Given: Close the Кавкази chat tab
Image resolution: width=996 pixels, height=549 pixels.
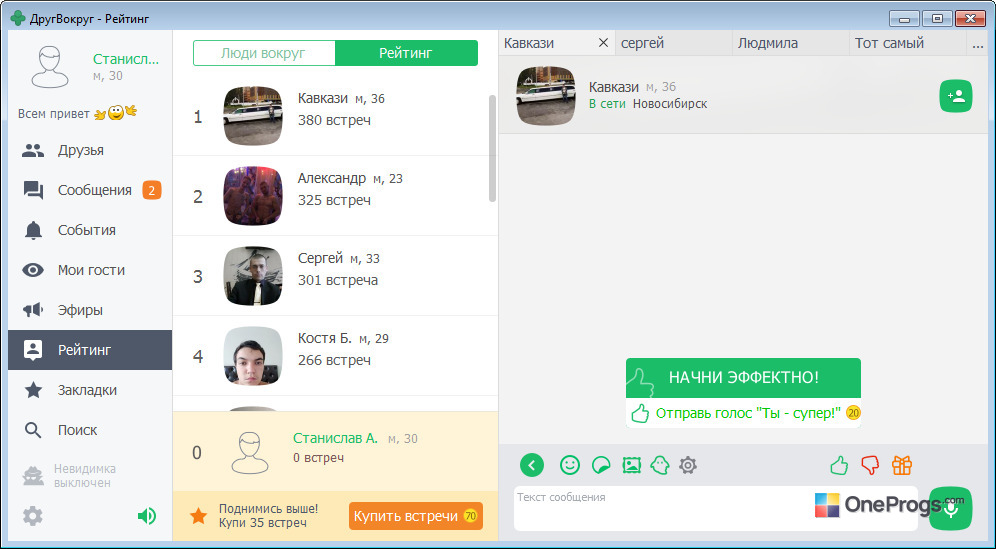Looking at the screenshot, I should 603,43.
